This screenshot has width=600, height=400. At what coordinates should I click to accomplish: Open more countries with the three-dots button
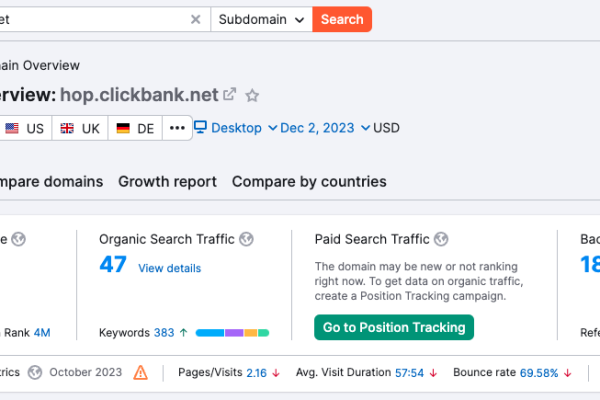tap(177, 128)
